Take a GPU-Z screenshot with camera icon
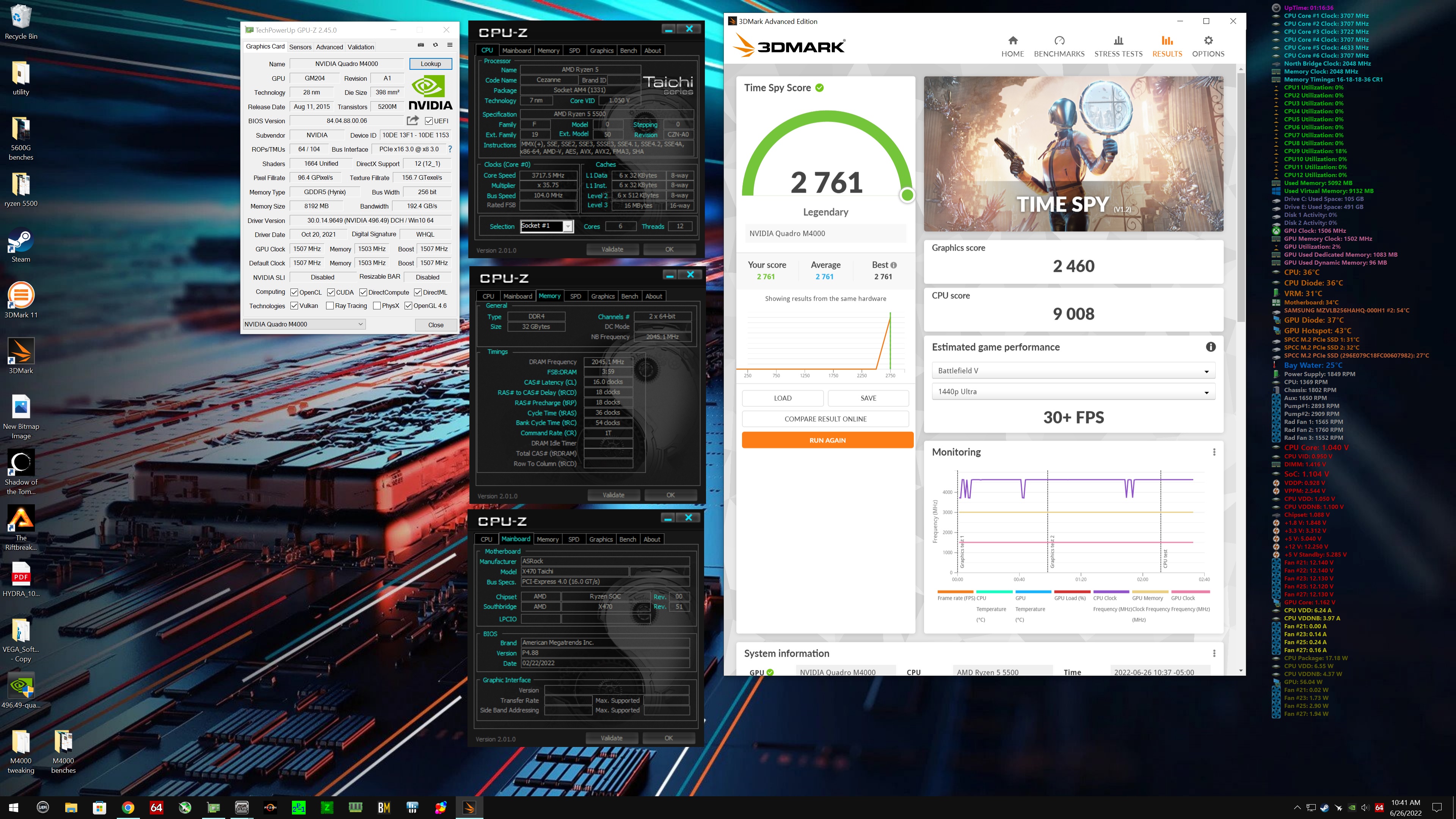This screenshot has height=819, width=1456. tap(420, 45)
